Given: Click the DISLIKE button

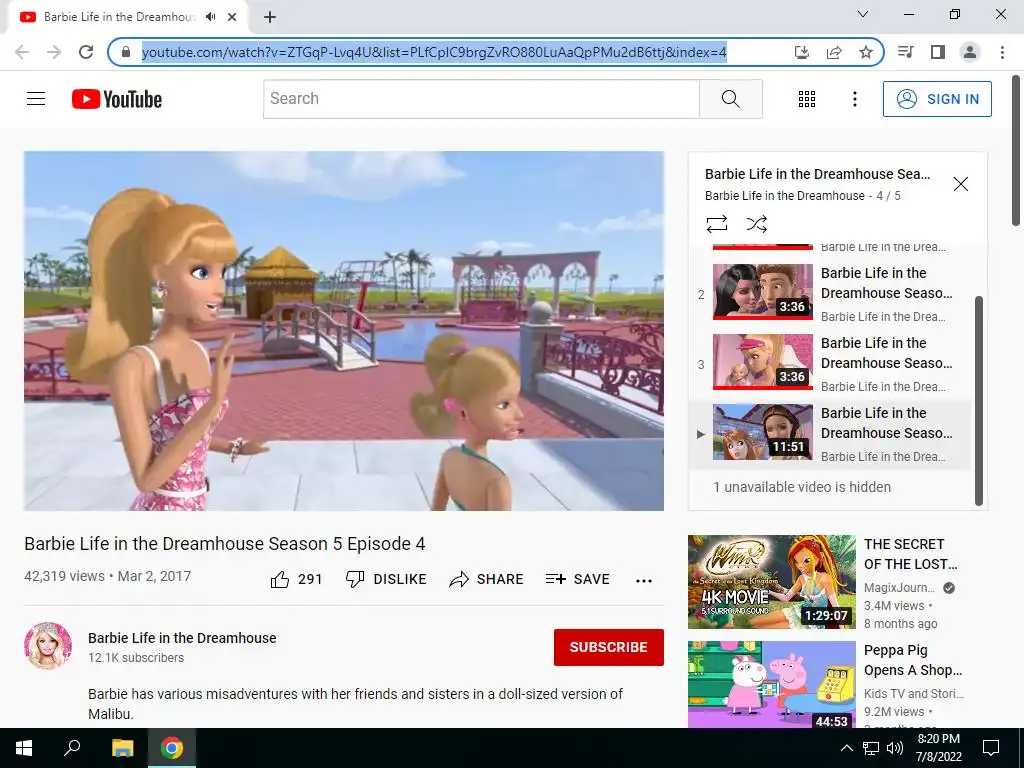Looking at the screenshot, I should 386,579.
